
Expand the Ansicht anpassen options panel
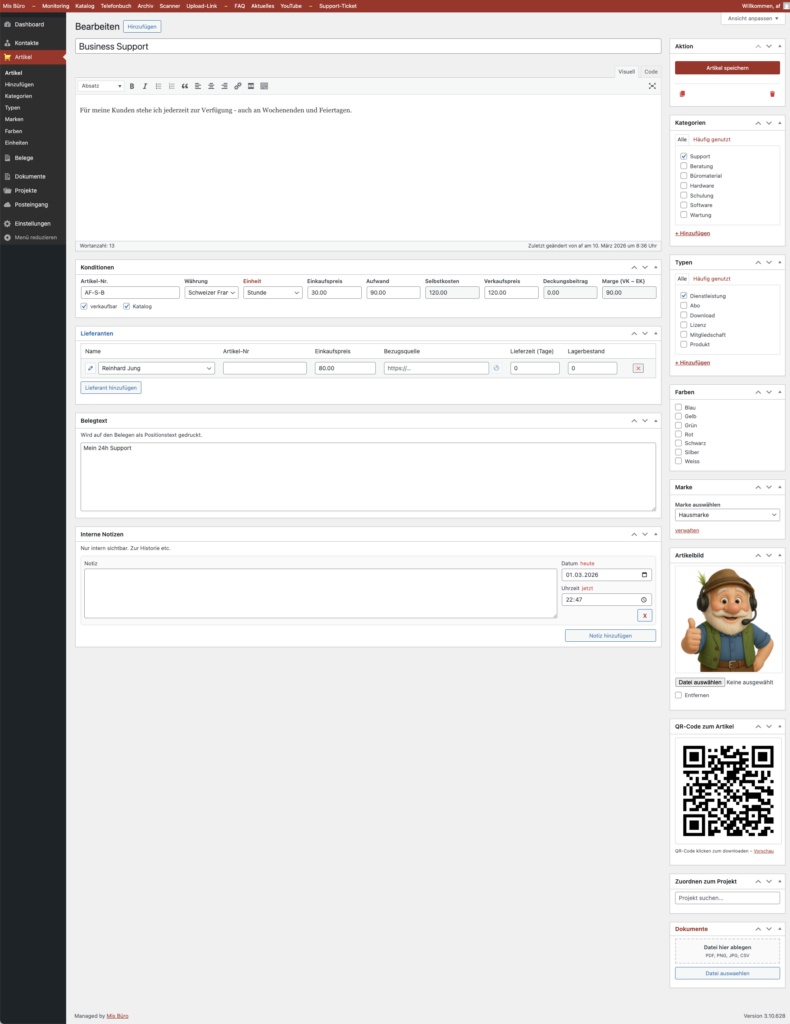pyautogui.click(x=751, y=18)
